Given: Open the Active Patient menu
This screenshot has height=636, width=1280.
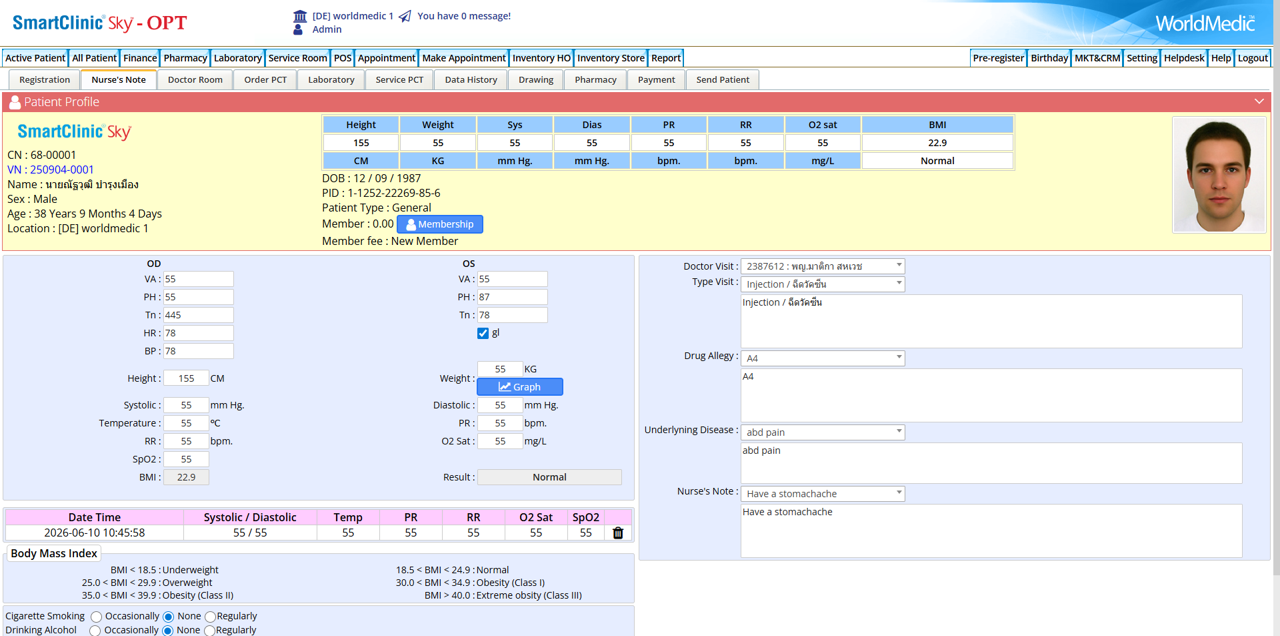Looking at the screenshot, I should 35,58.
